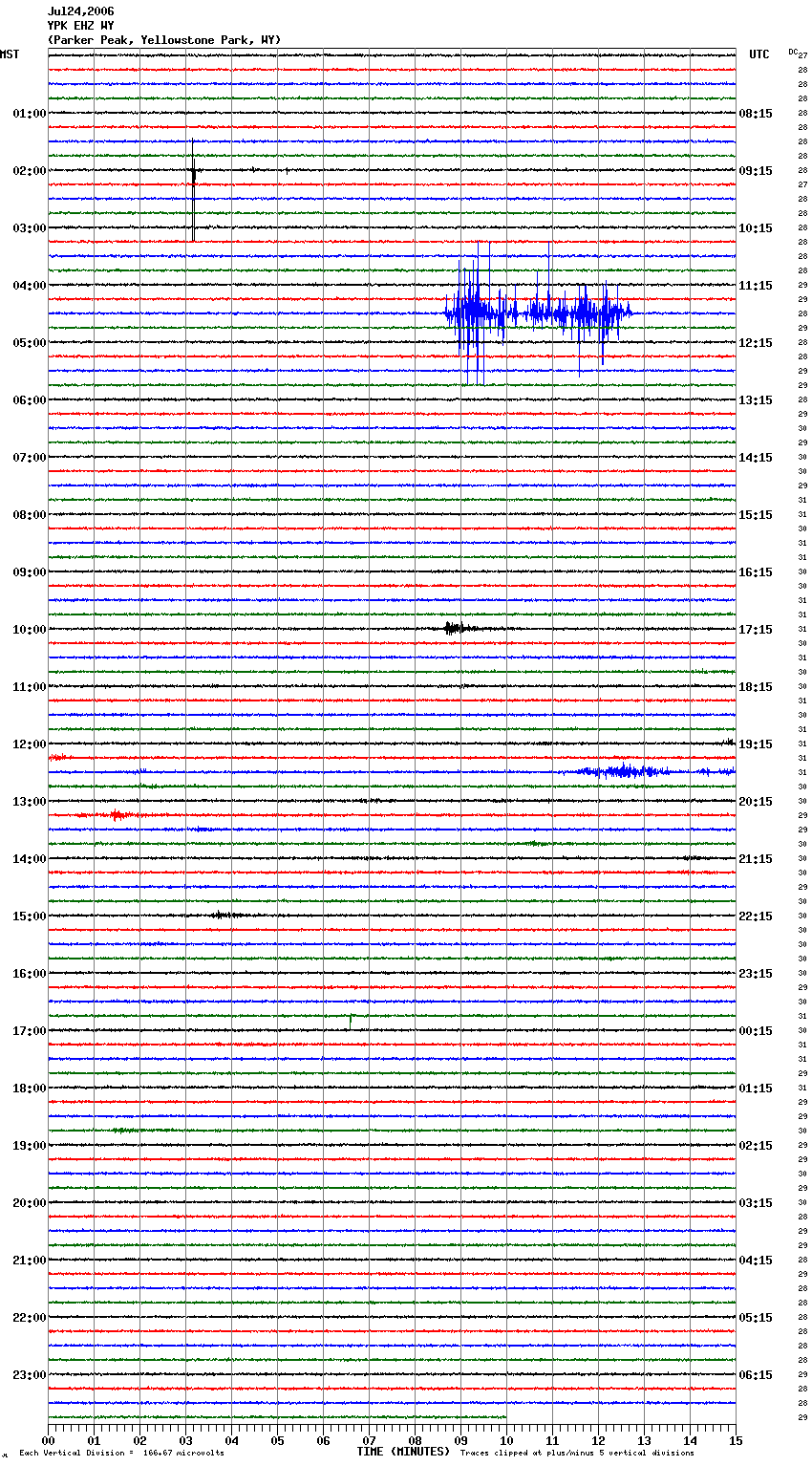Select the 18:00 MST row label

[x=29, y=1089]
